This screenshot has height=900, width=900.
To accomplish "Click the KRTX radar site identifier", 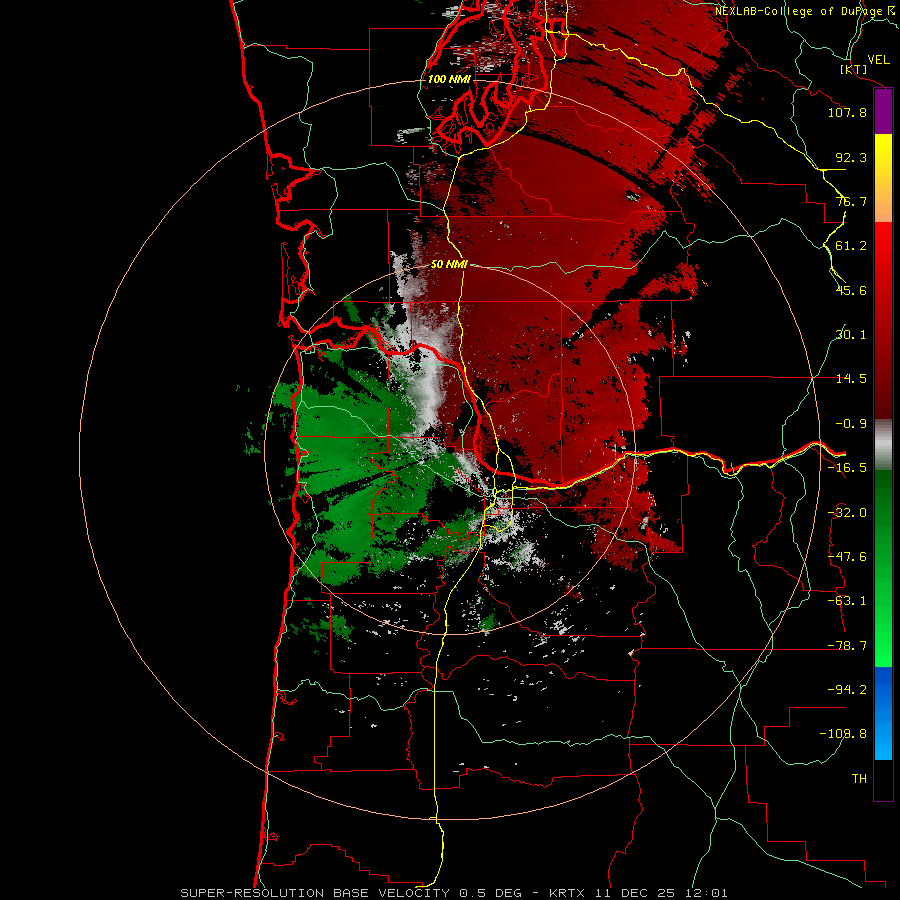I will pyautogui.click(x=567, y=893).
